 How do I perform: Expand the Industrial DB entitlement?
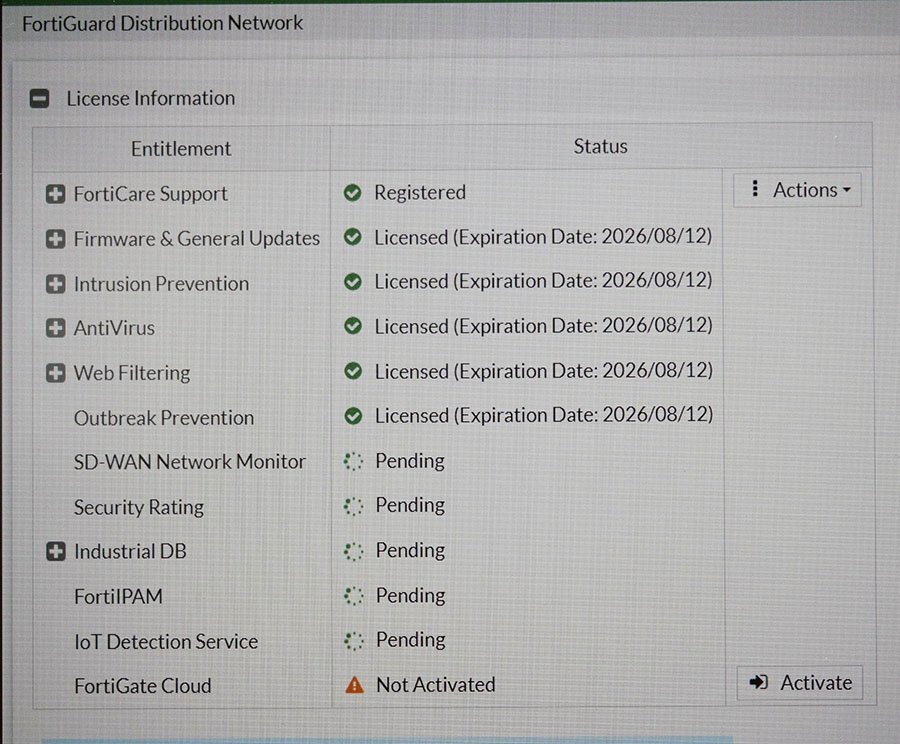(56, 552)
